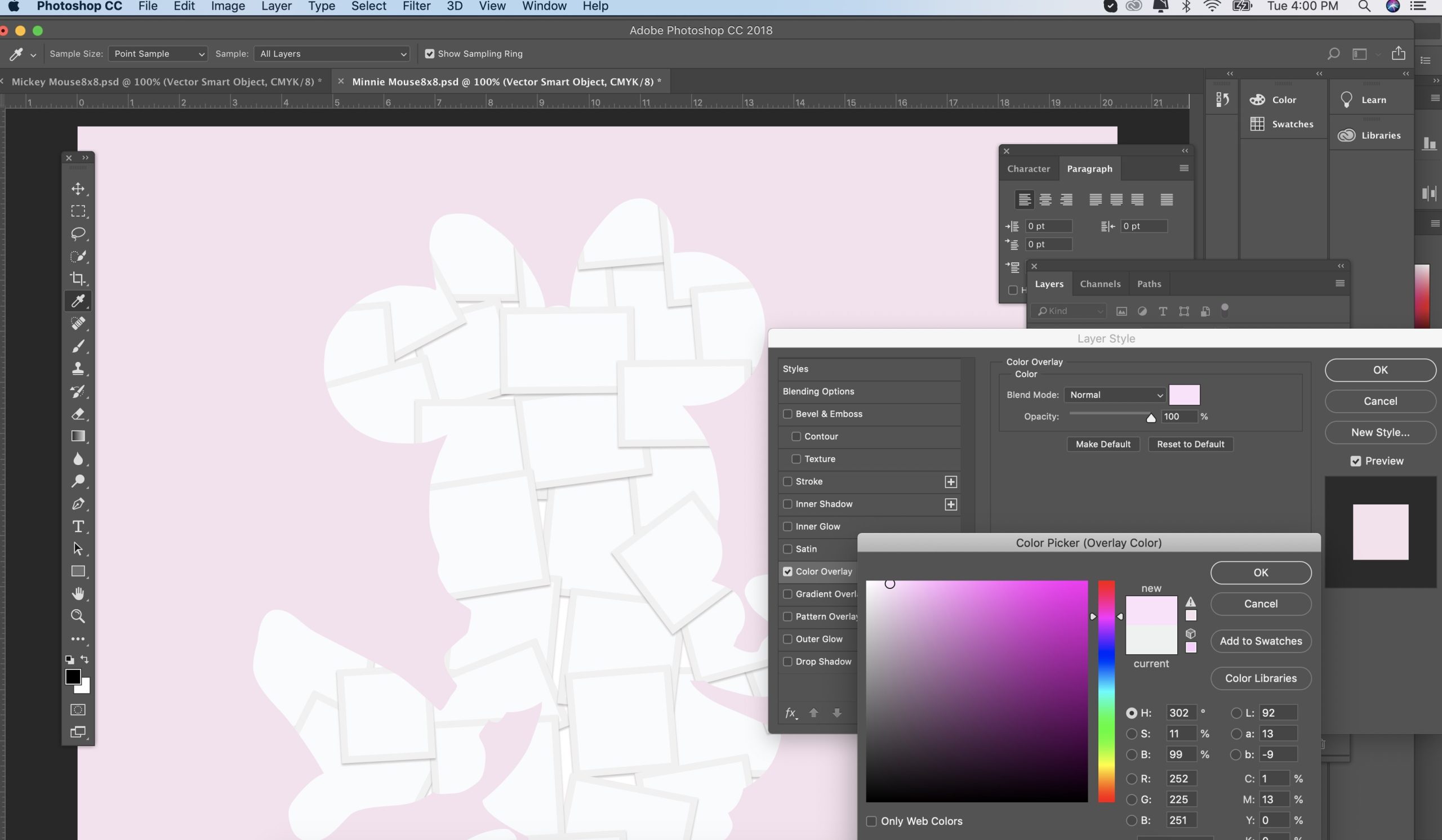This screenshot has width=1442, height=840.
Task: Enable the Stroke style checkbox
Action: coord(787,481)
